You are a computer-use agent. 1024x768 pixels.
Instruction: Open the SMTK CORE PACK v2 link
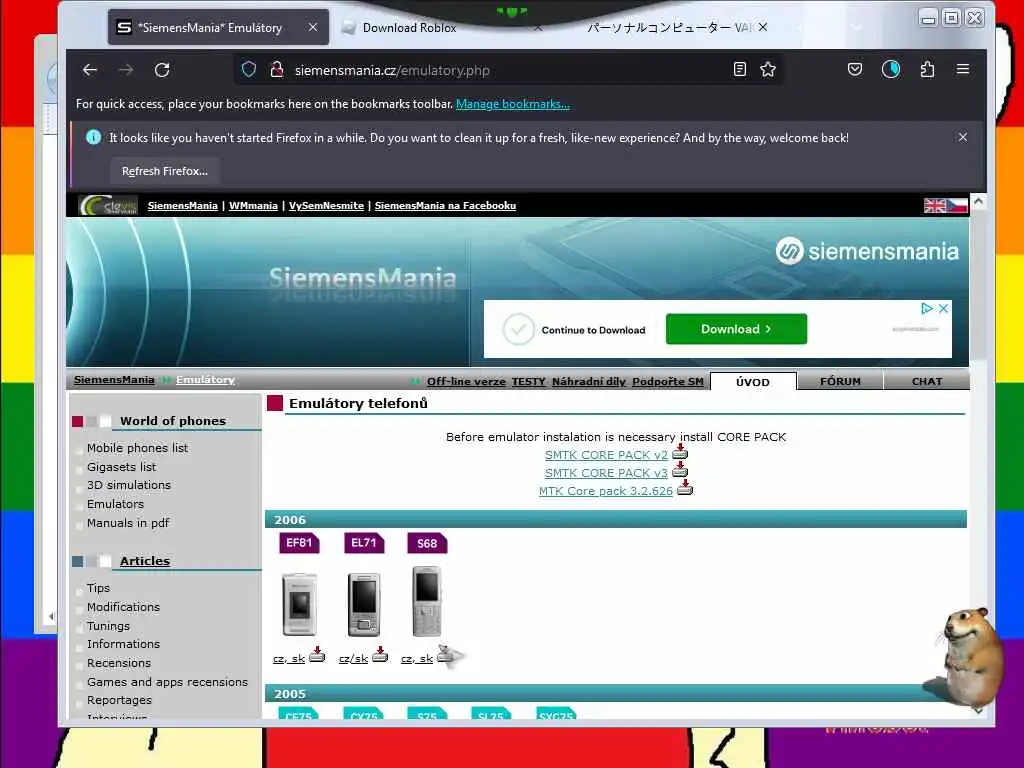[606, 455]
